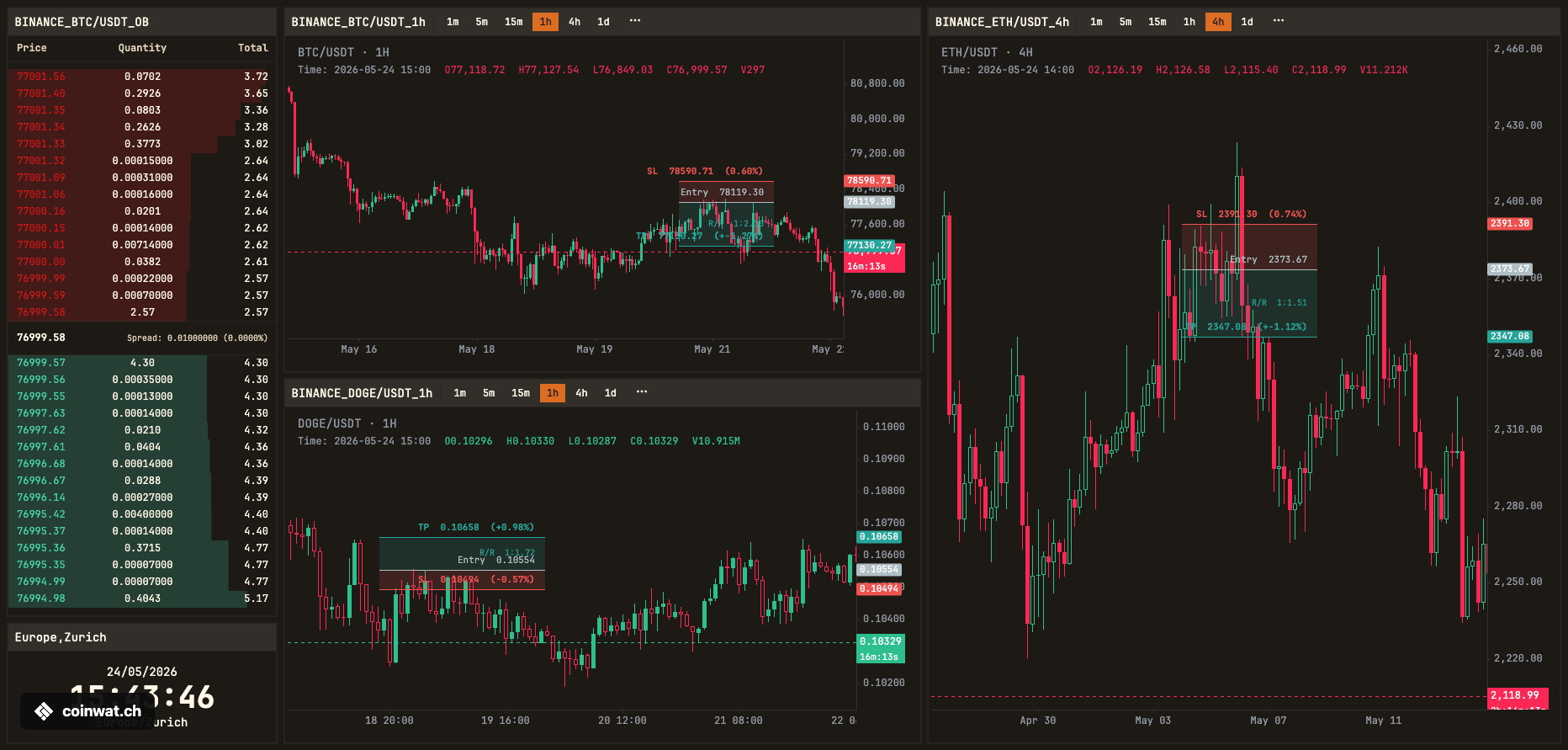Screen dimensions: 1568x750
Task: Click the Total column header in order book
Action: pos(252,48)
